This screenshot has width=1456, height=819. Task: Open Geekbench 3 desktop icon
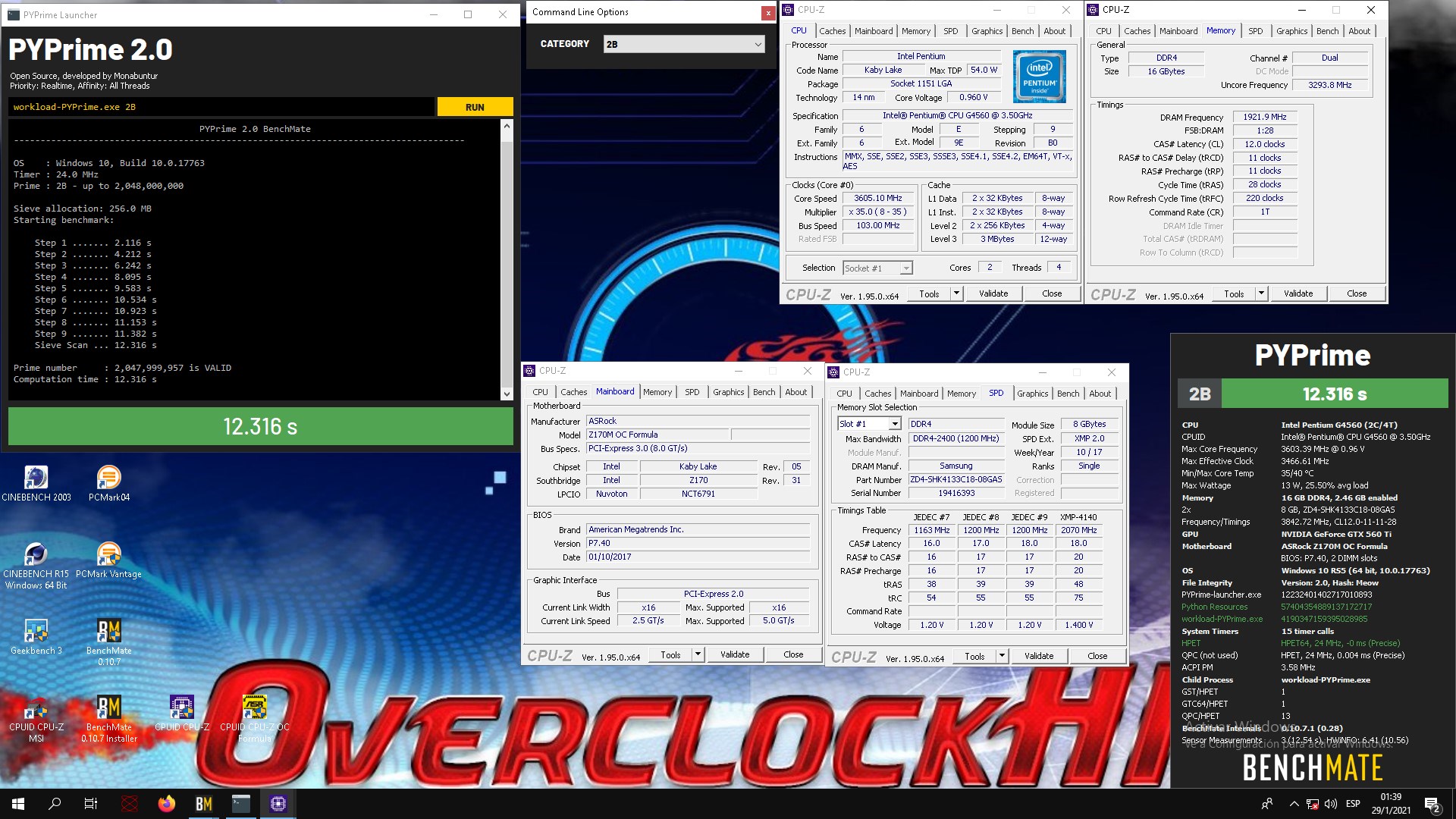pos(36,636)
